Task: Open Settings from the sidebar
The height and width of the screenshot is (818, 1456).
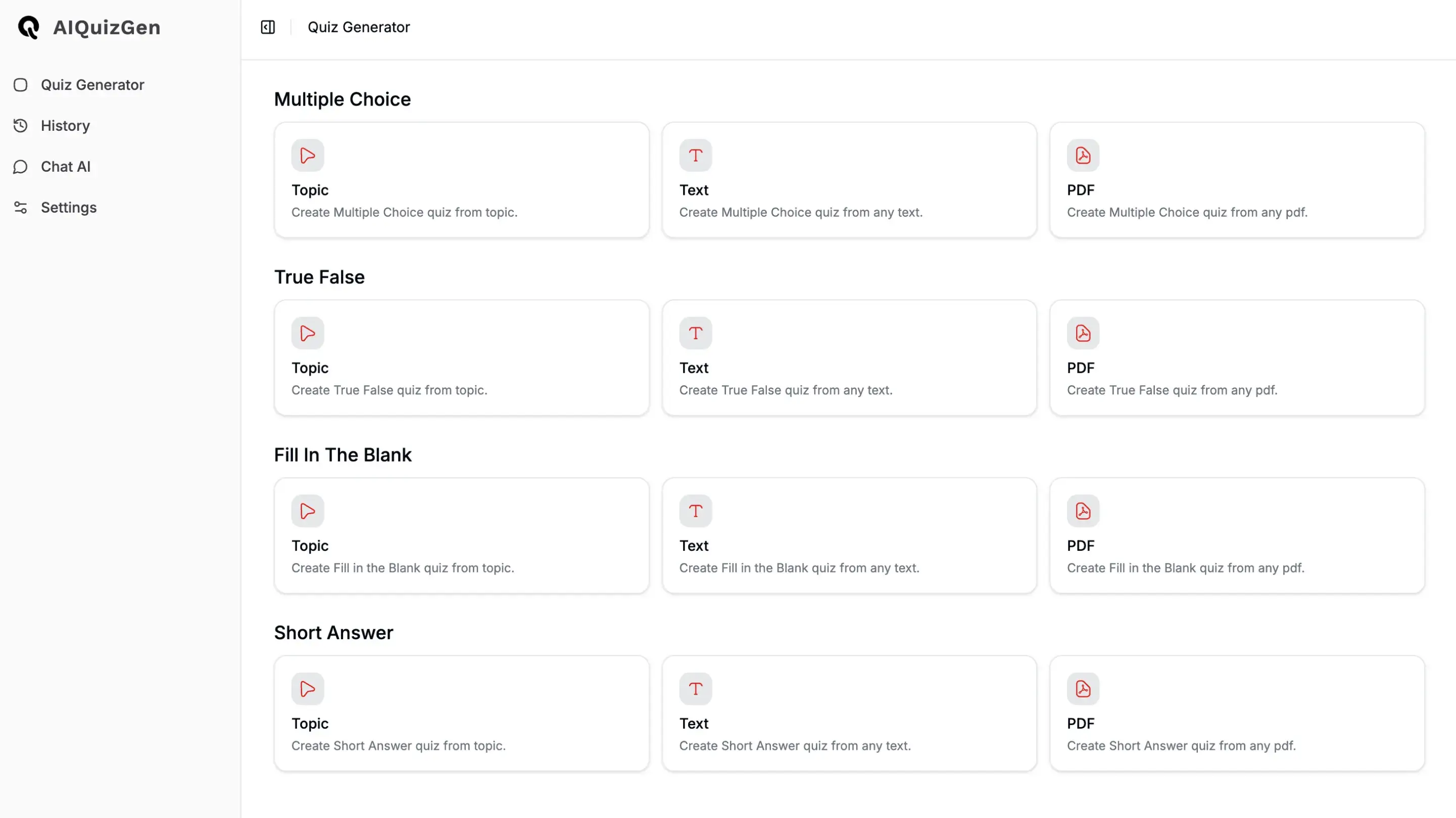Action: [x=68, y=208]
